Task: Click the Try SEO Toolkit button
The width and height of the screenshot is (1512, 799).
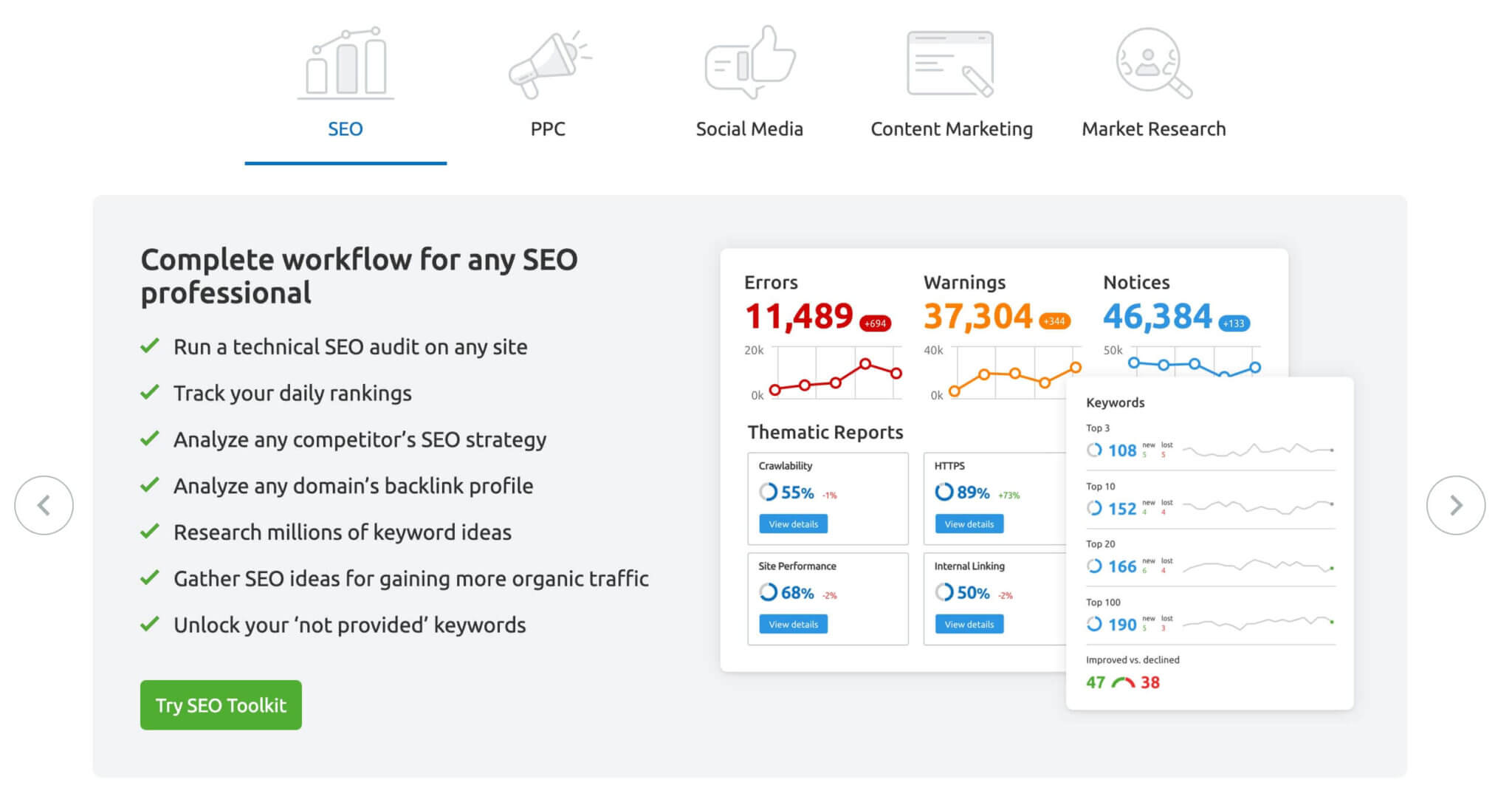Action: (x=220, y=704)
